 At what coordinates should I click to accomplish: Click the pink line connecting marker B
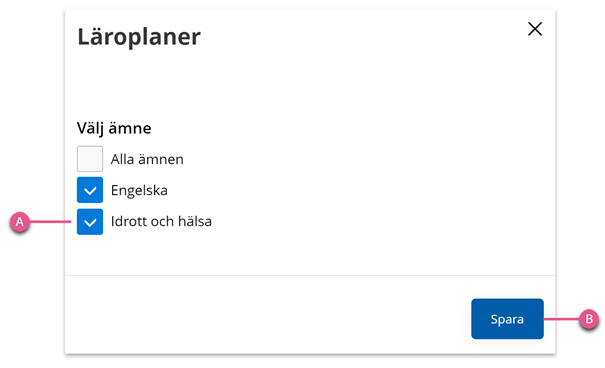click(x=561, y=319)
